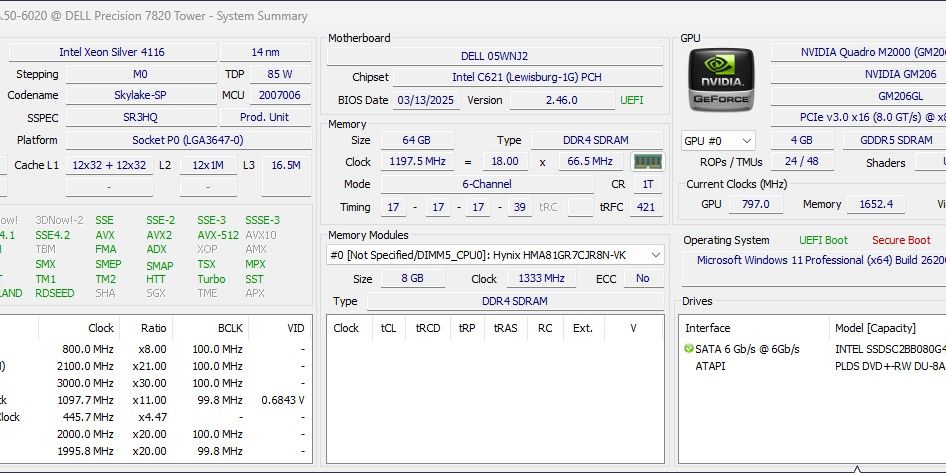Click the module size 8 GB field
Viewport: 946px width, 473px height.
click(x=413, y=279)
